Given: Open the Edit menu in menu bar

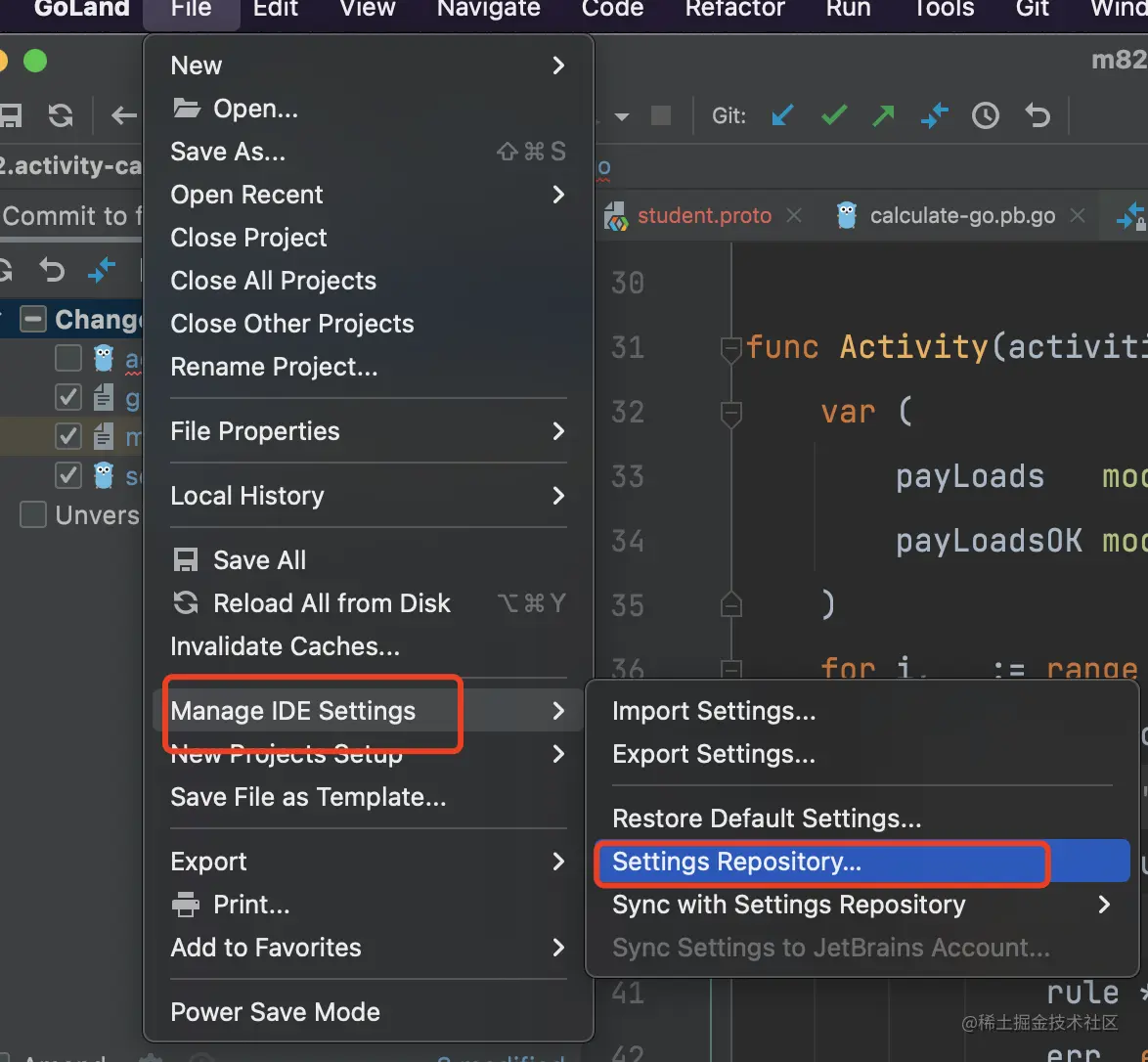Looking at the screenshot, I should coord(276,9).
